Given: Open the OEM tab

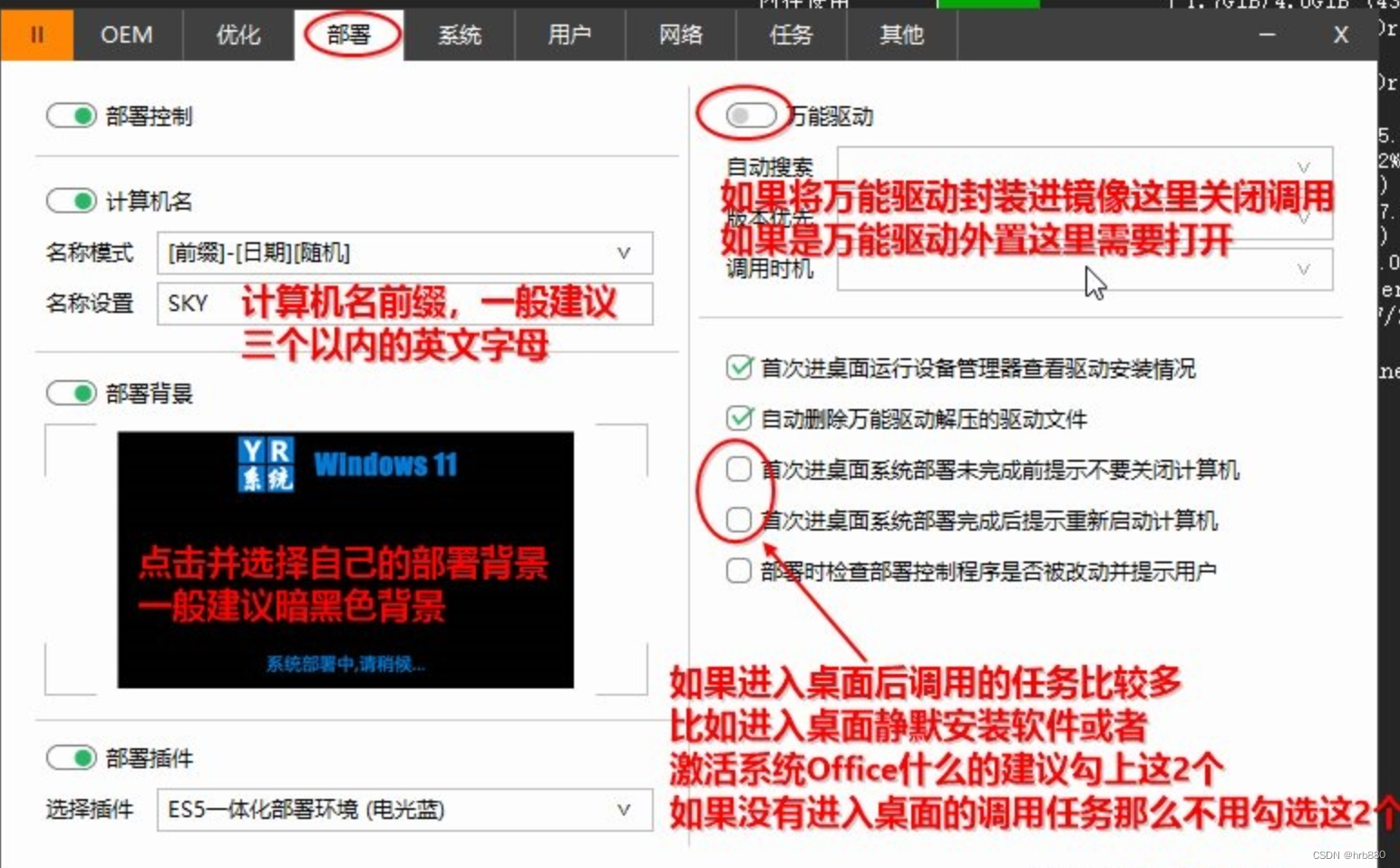Looking at the screenshot, I should 127,35.
